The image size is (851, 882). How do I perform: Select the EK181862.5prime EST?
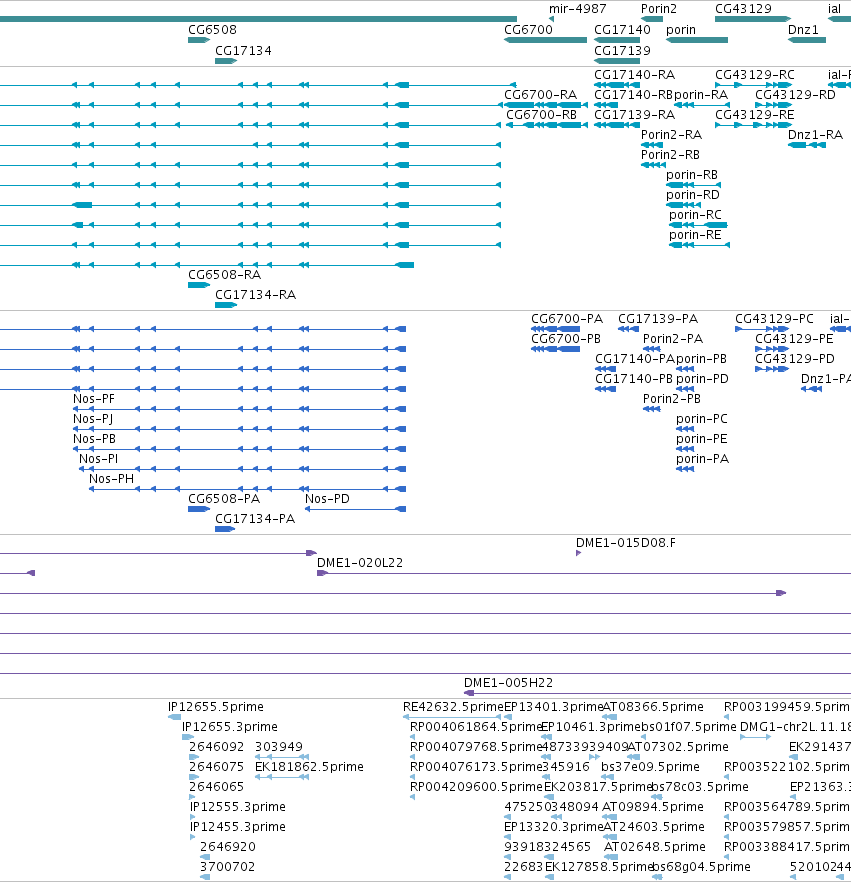(x=282, y=777)
